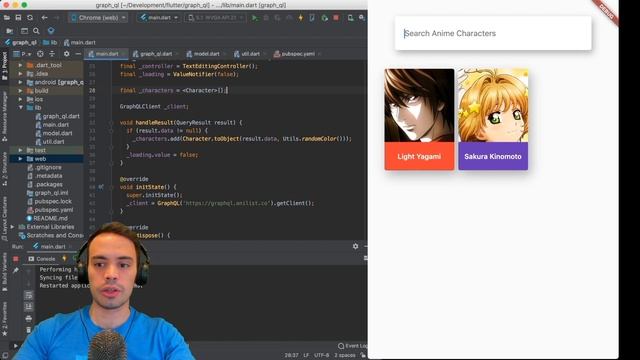
Task: Select util.dart in project tree
Action: point(50,142)
